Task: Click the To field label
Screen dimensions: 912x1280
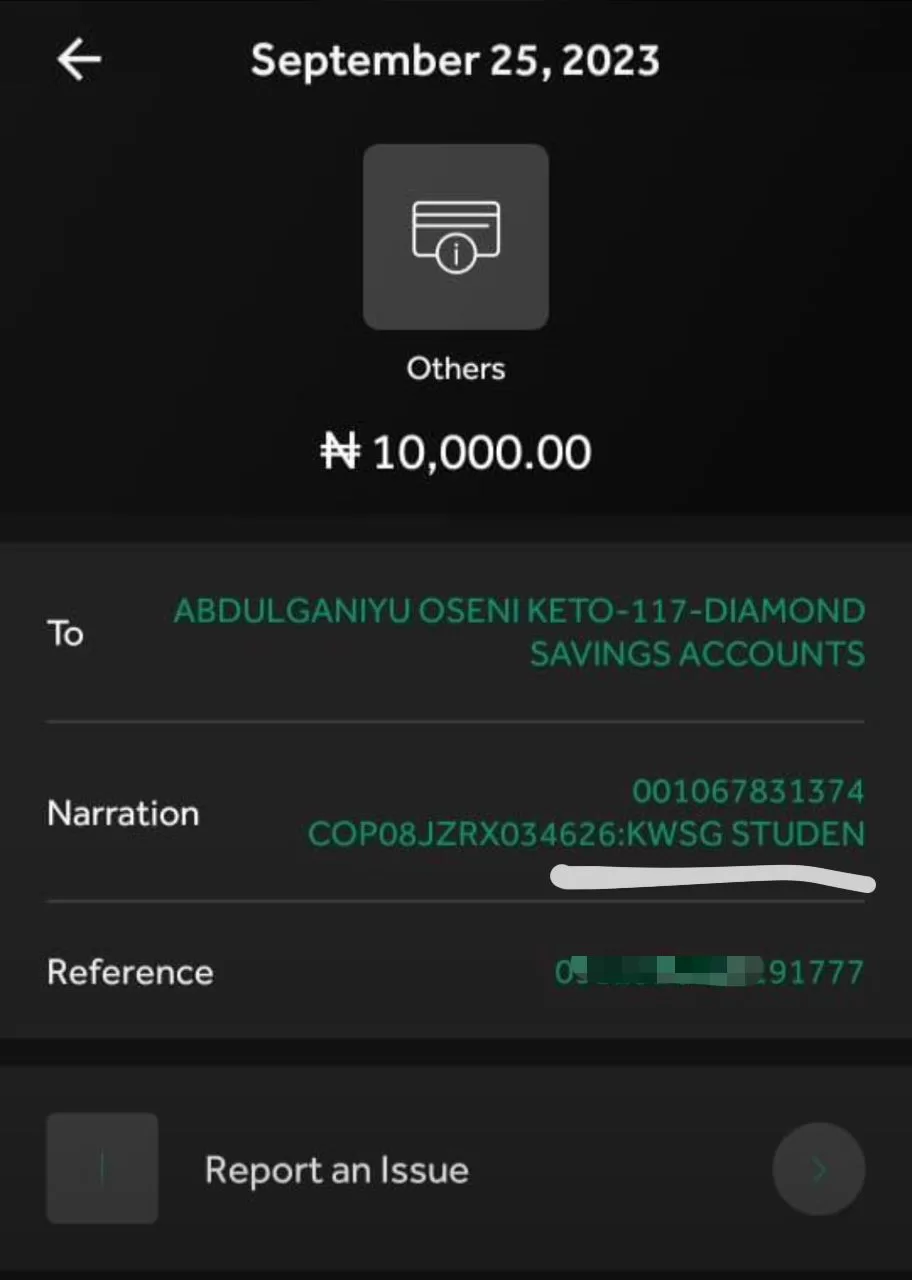Action: pyautogui.click(x=66, y=633)
